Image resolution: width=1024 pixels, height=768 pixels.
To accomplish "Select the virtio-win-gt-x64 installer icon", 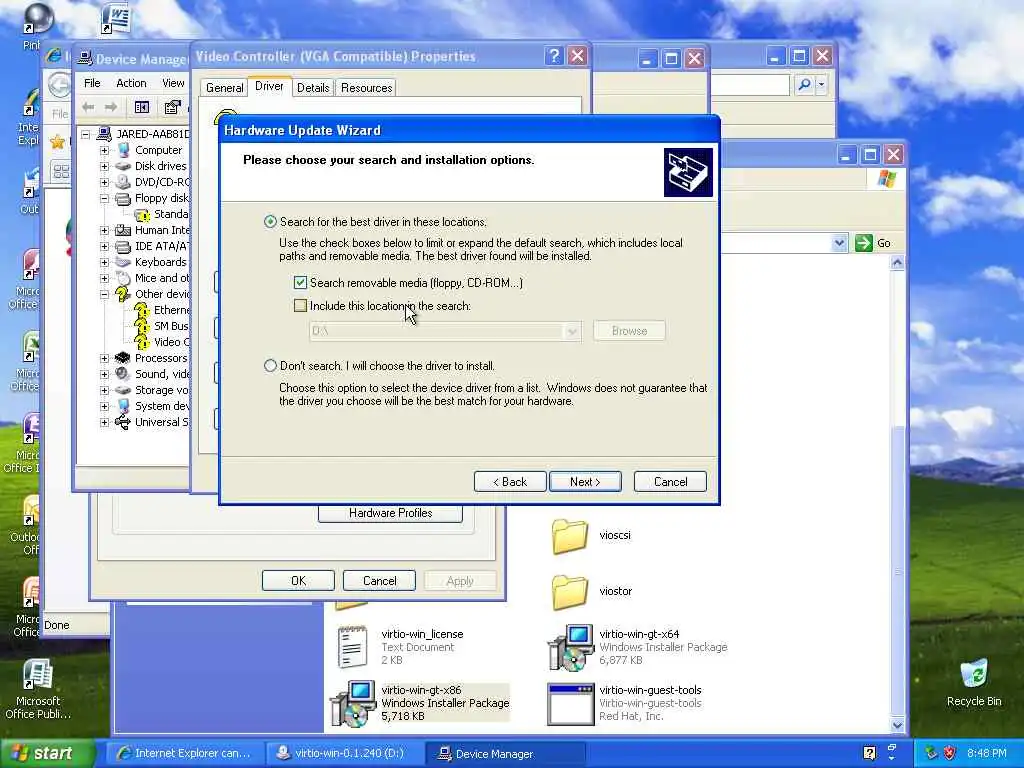I will coord(571,647).
